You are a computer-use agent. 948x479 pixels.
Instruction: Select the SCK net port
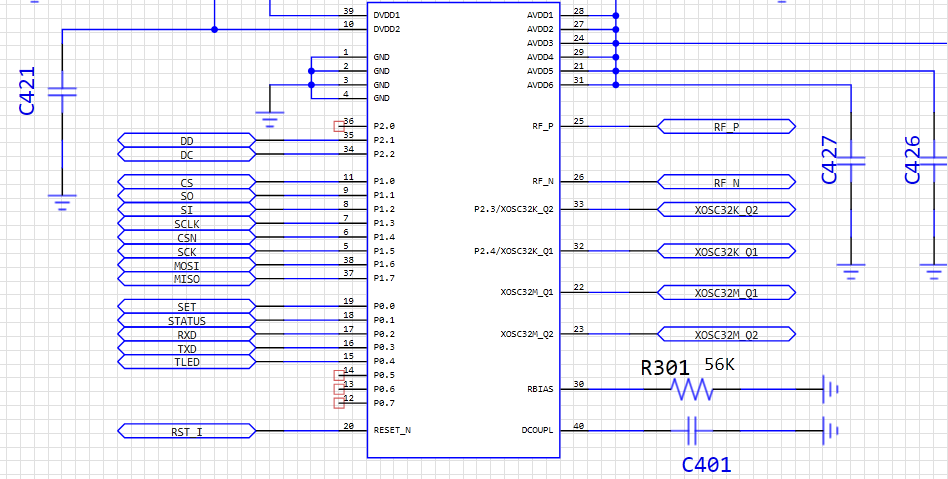(x=187, y=251)
